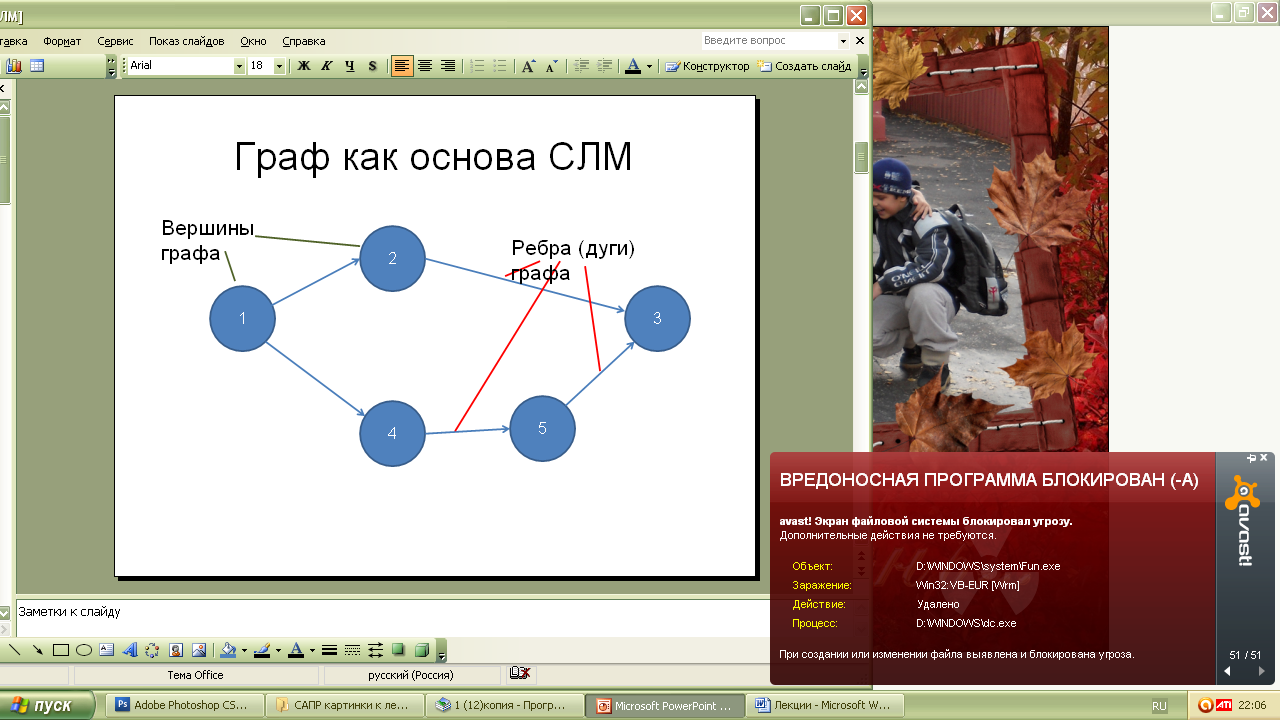Viewport: 1280px width, 720px height.
Task: Expand the Arial font name dropdown
Action: [x=239, y=66]
